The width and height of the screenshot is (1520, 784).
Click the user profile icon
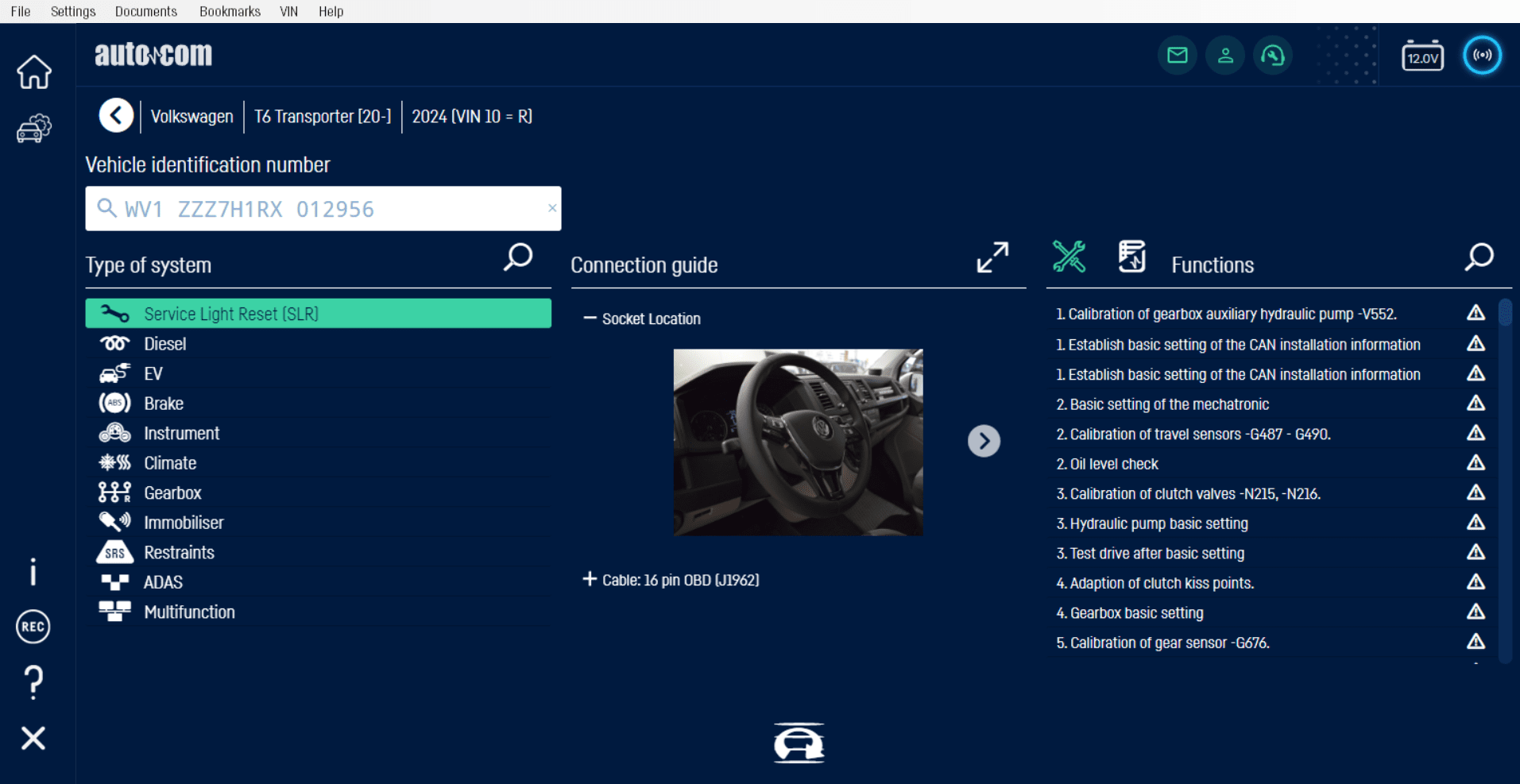[x=1224, y=56]
